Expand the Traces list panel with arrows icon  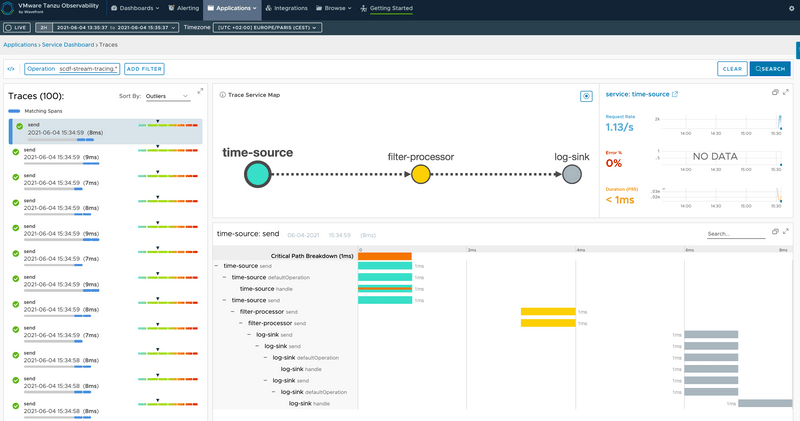click(200, 93)
